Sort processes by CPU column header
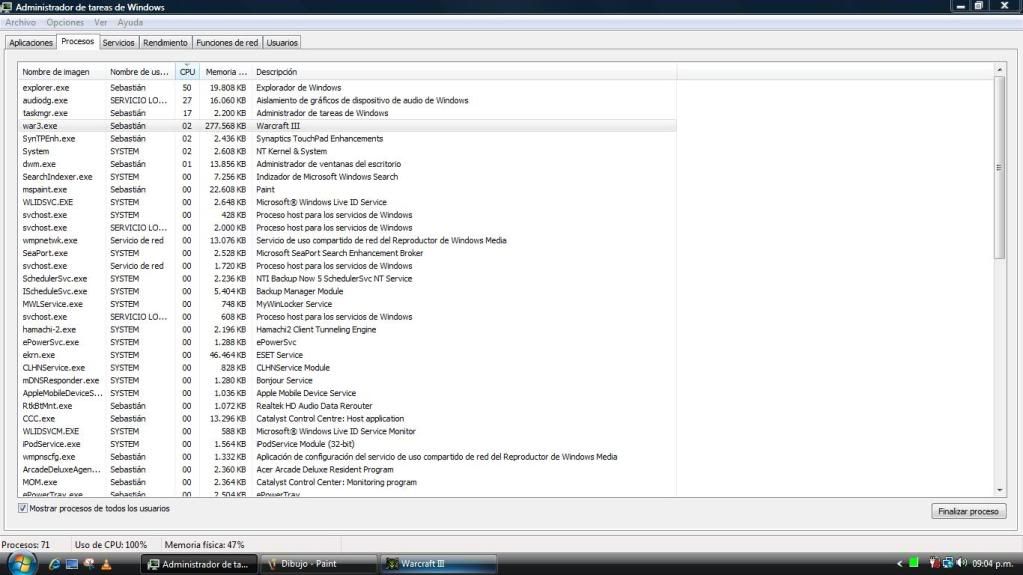Screen dimensions: 1023x575 pyautogui.click(x=187, y=72)
